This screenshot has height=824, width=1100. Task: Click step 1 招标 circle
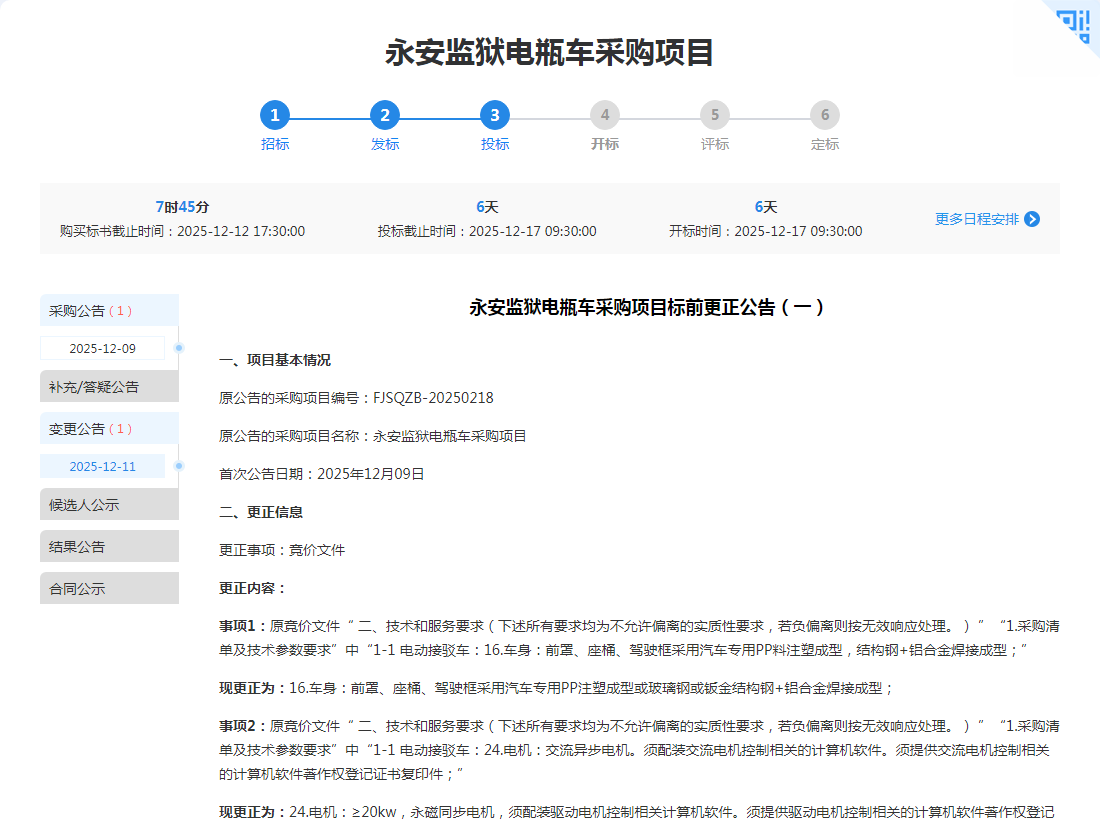[275, 115]
